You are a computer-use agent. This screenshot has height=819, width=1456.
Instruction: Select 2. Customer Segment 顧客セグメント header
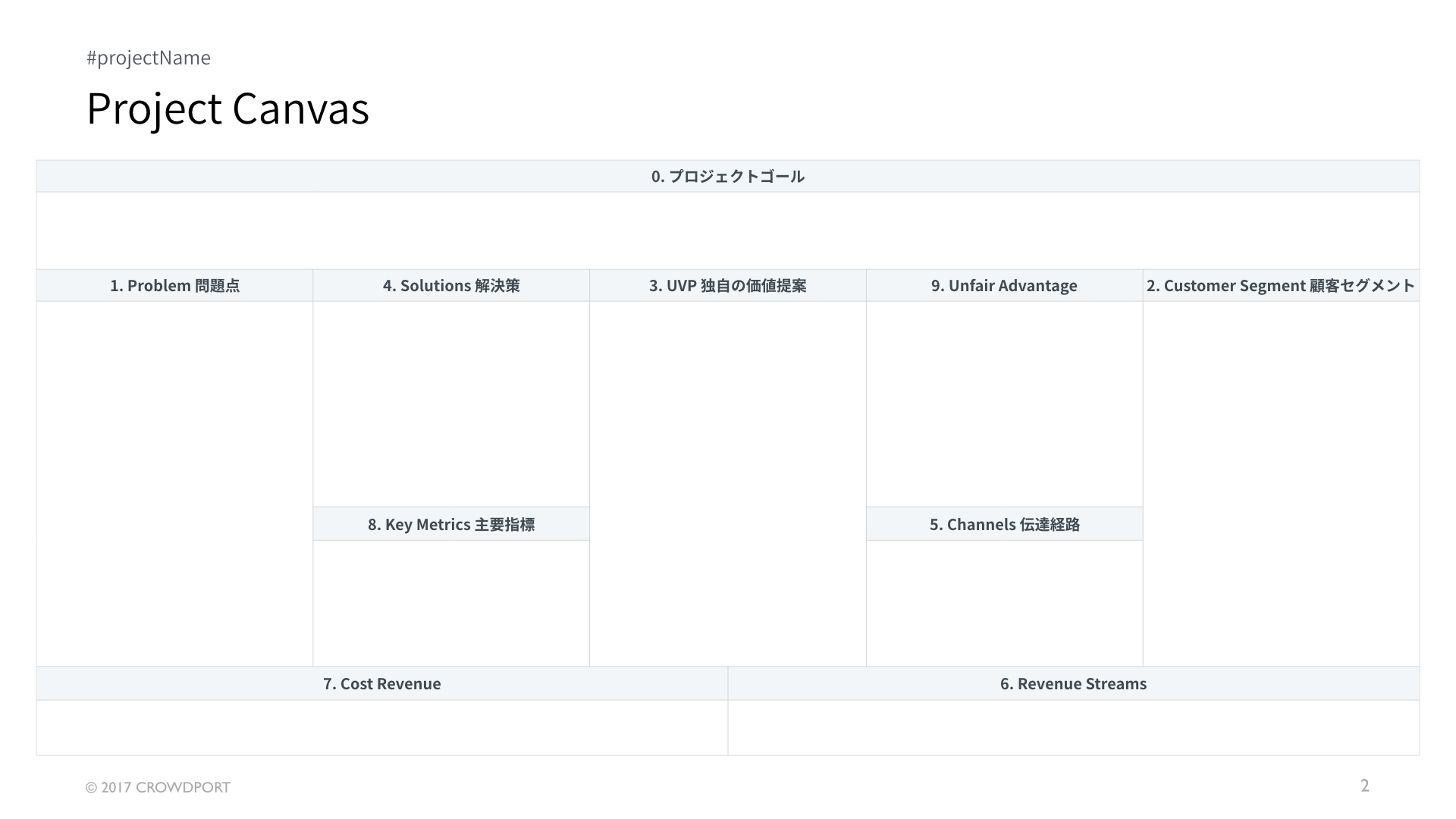coord(1282,285)
